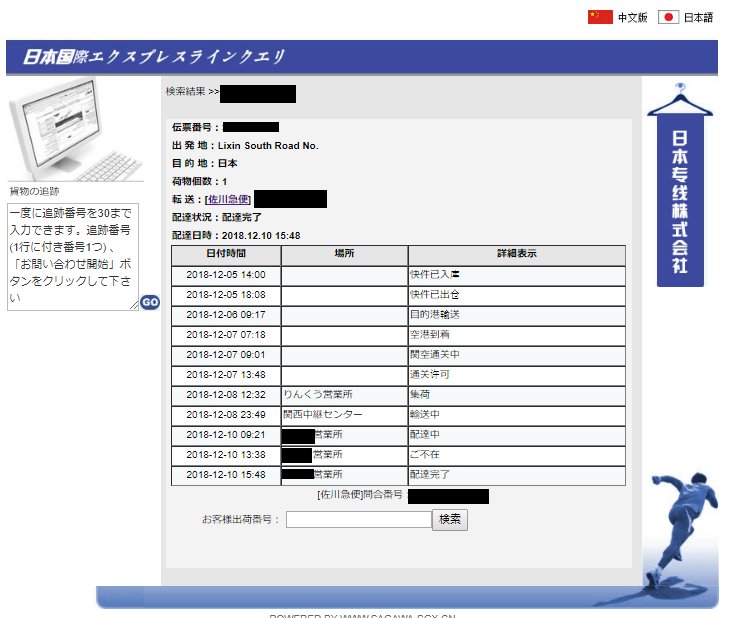Screen dimensions: 737x618
Task: Click the 通关许可 status cell
Action: [517, 375]
